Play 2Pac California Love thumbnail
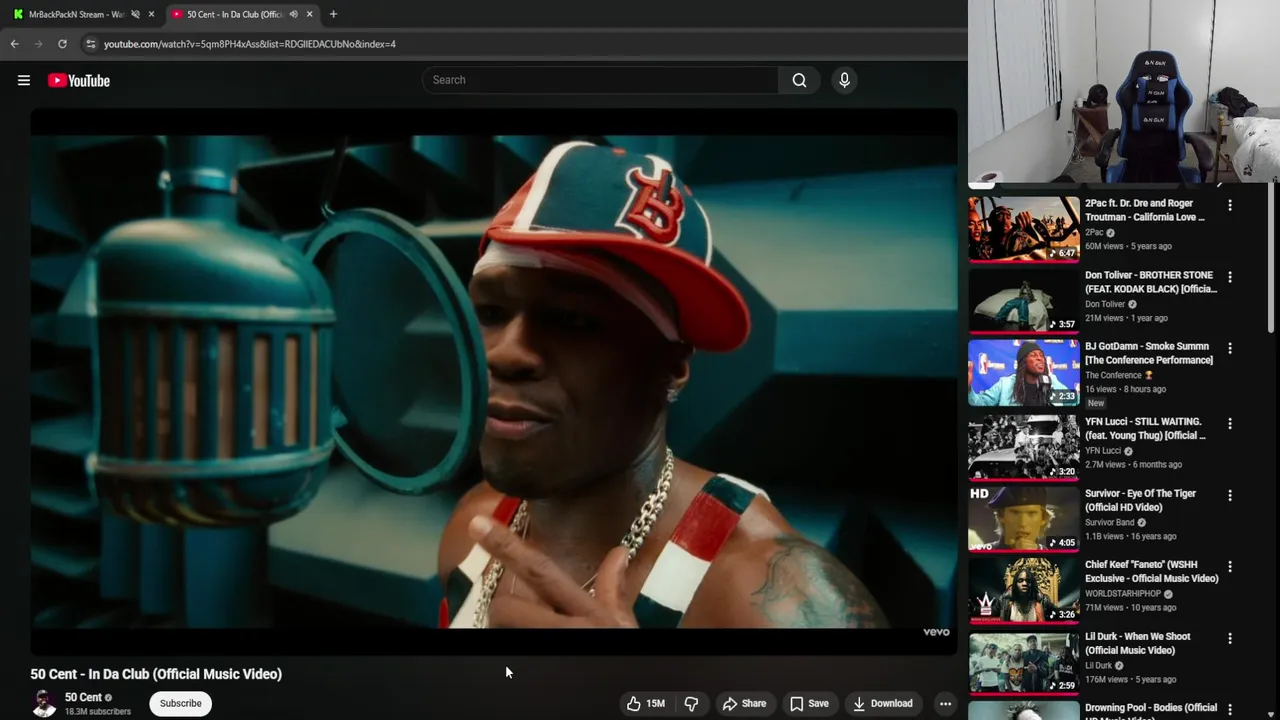The height and width of the screenshot is (720, 1280). (x=1024, y=228)
